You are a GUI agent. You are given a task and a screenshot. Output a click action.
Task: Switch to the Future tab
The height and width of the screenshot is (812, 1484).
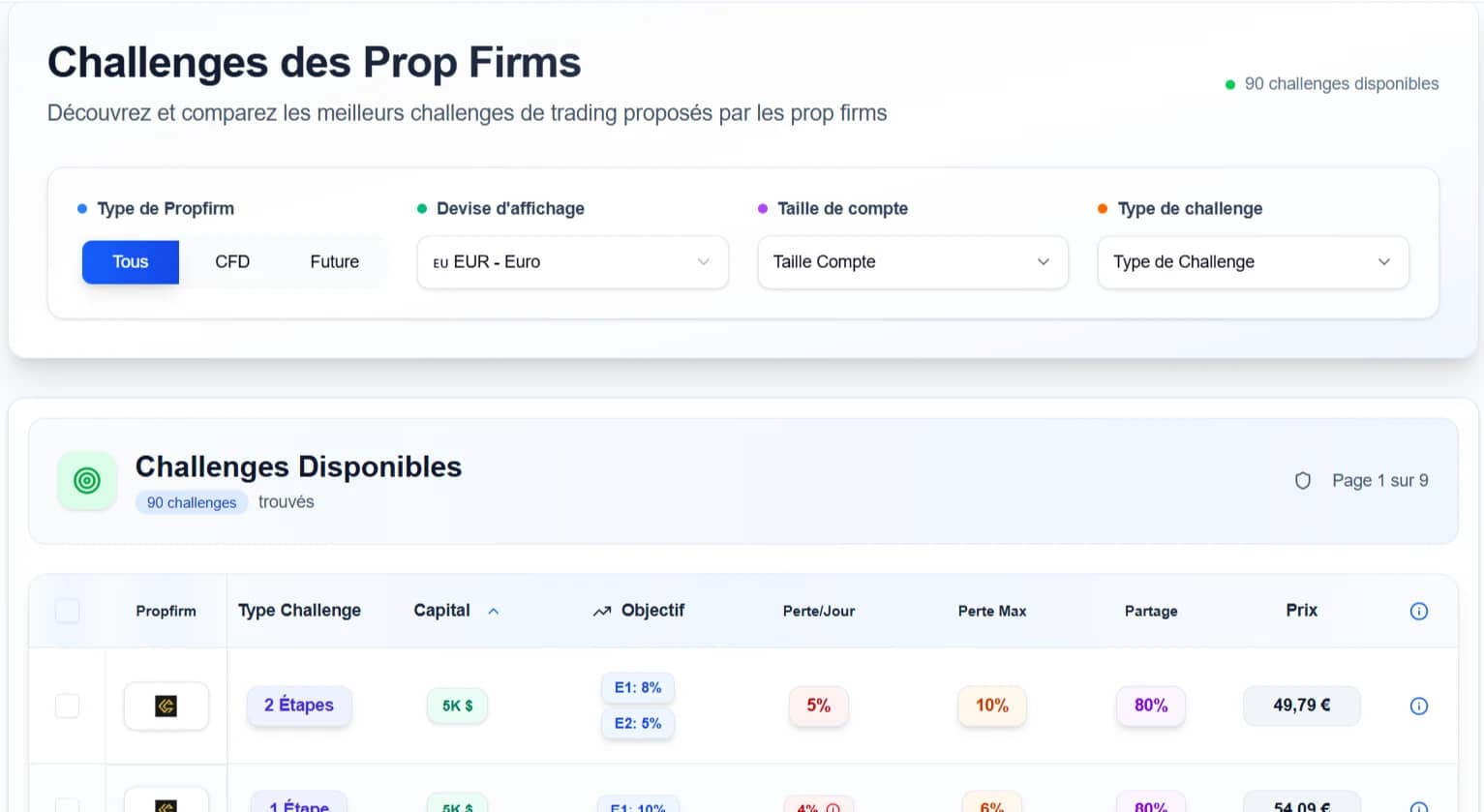[x=333, y=261]
